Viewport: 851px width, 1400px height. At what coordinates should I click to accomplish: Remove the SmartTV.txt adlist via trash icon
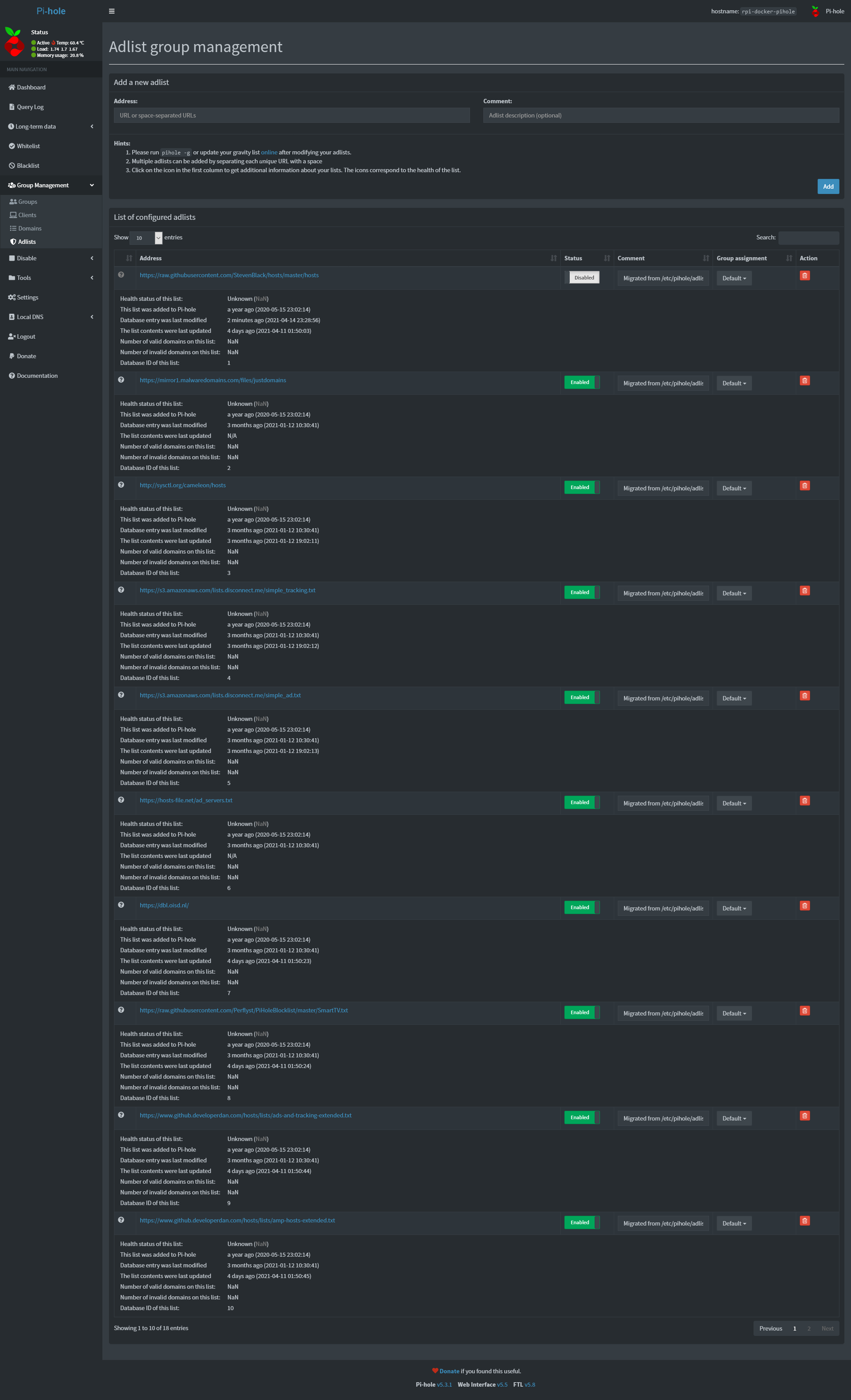tap(804, 1011)
